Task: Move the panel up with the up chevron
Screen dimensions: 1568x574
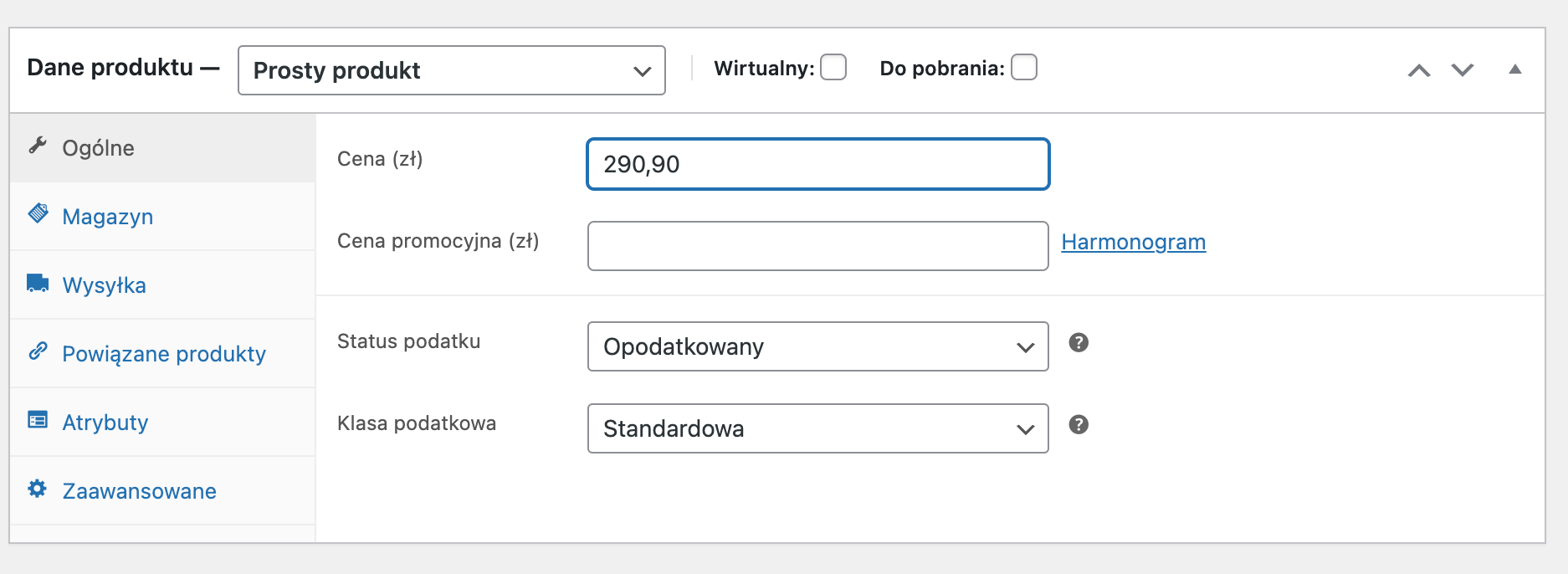Action: pyautogui.click(x=1419, y=70)
